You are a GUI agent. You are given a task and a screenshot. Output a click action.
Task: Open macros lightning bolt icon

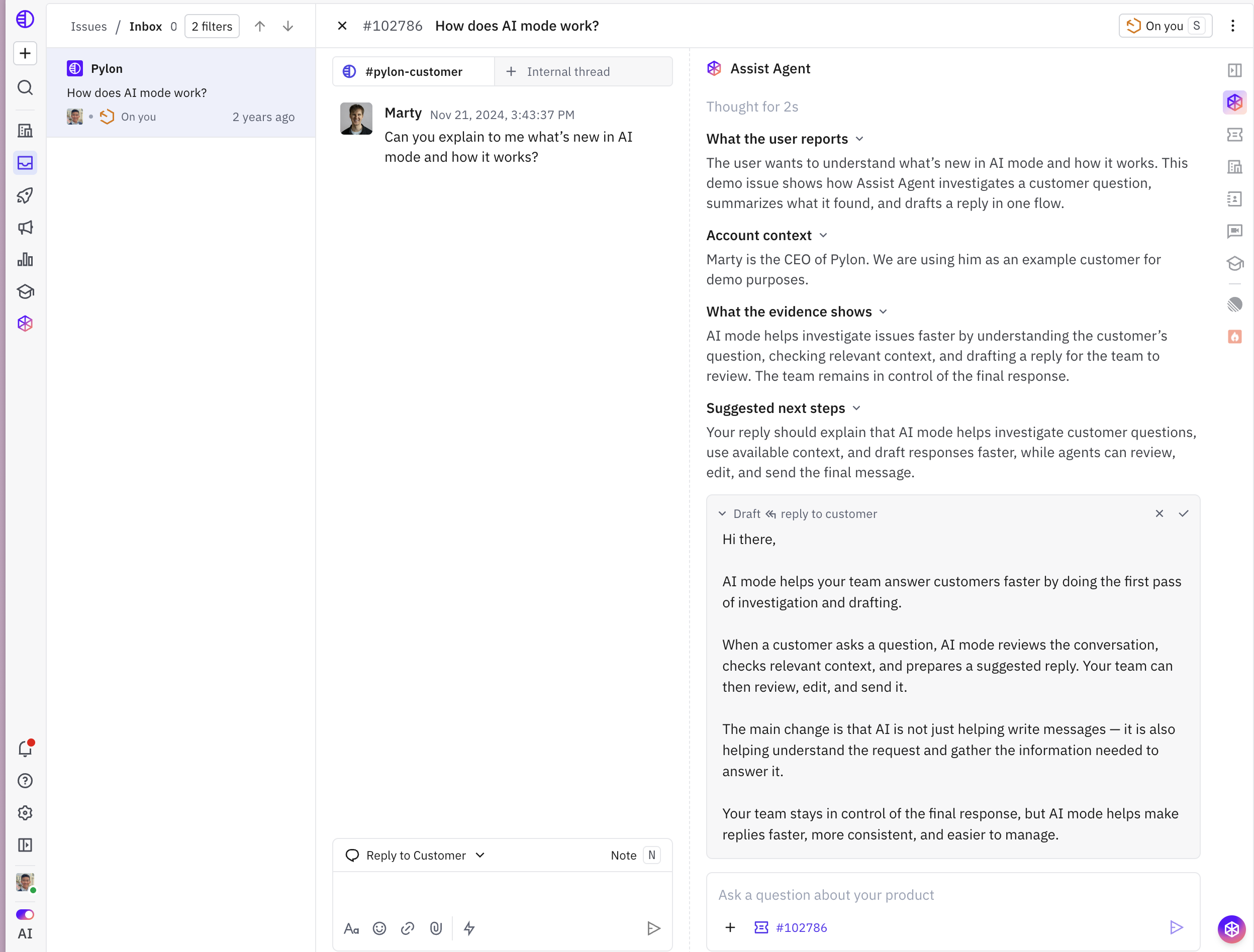(x=469, y=928)
